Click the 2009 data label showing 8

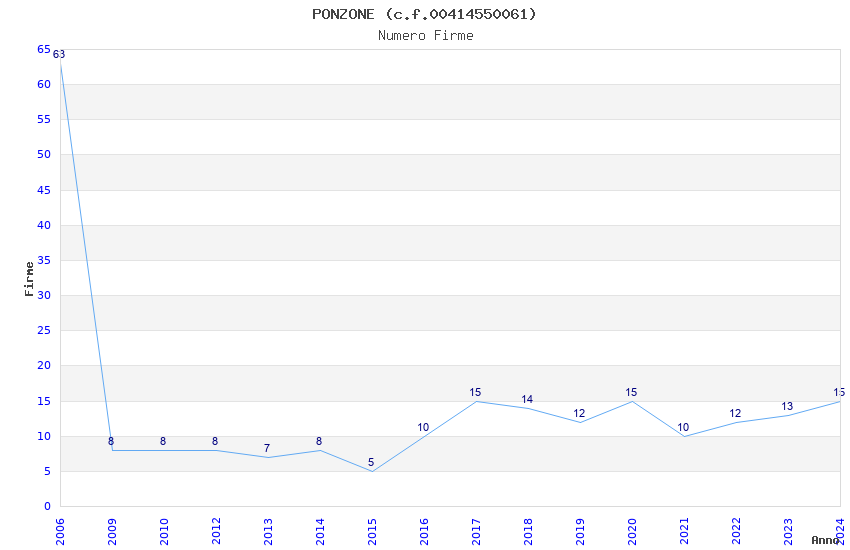(x=111, y=441)
